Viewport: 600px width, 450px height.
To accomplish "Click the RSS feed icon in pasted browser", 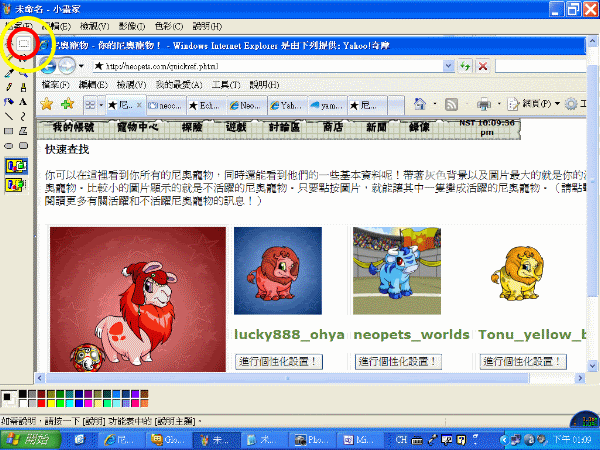I will (452, 104).
